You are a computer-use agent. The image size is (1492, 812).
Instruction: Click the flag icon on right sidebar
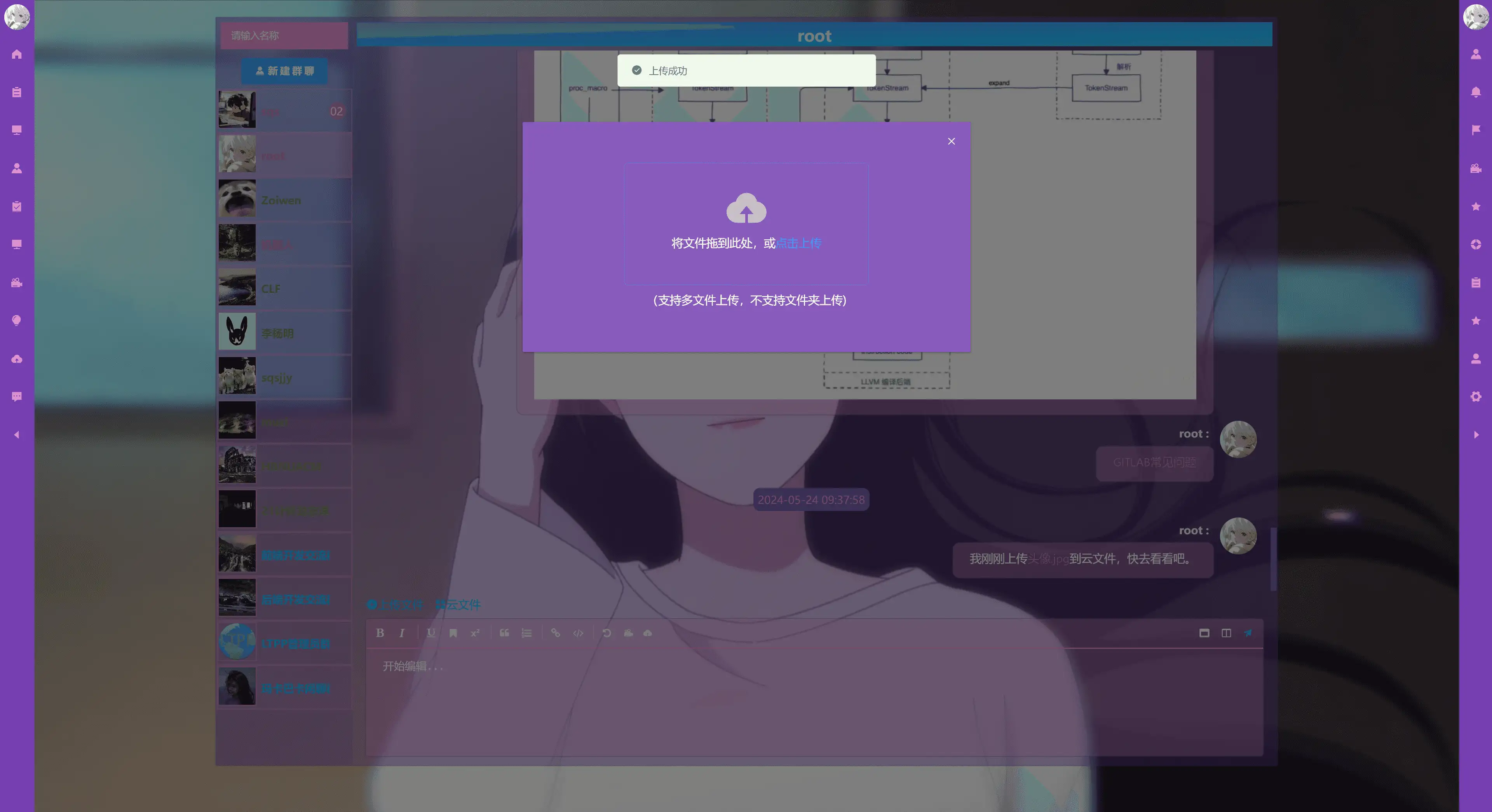(x=1475, y=130)
